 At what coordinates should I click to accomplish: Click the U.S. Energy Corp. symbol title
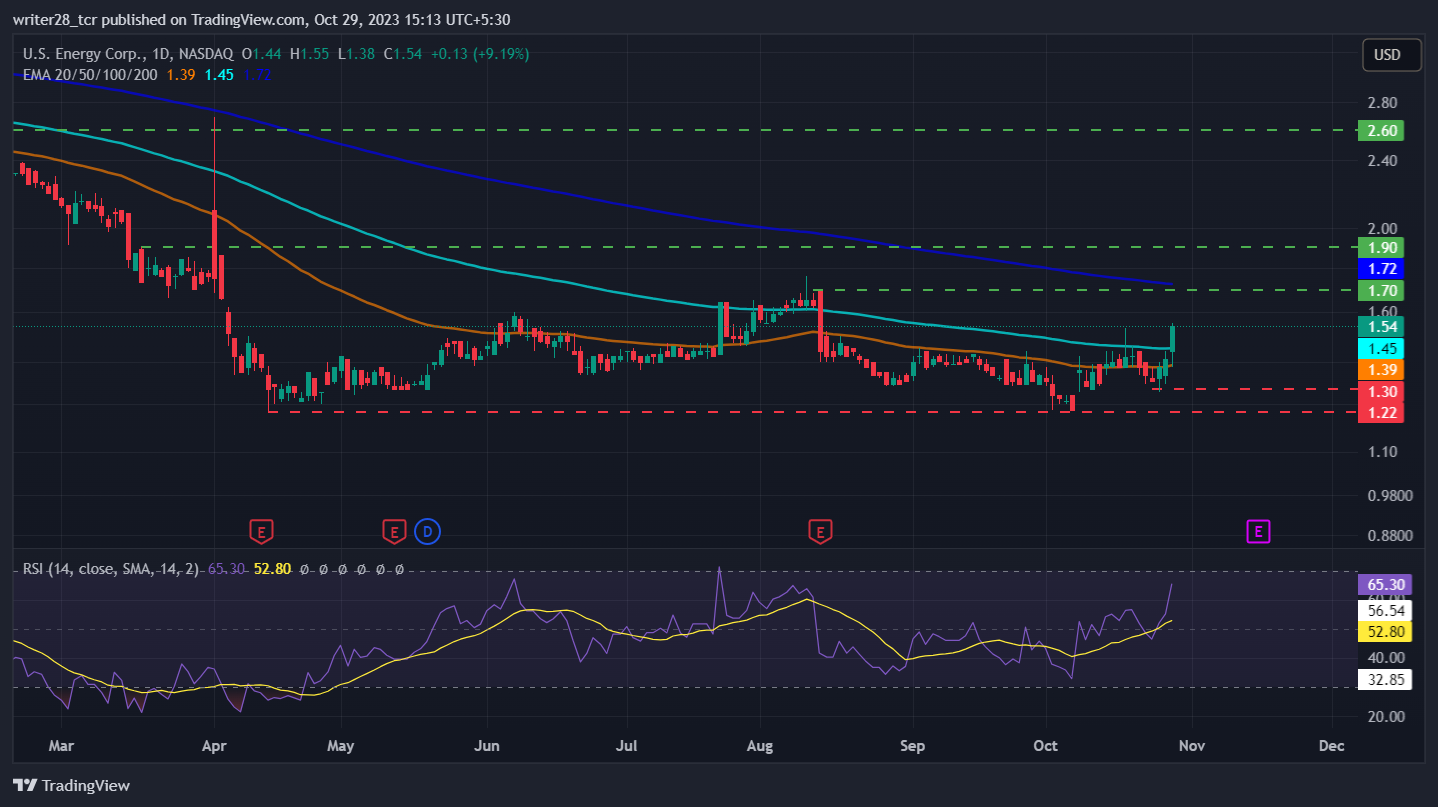pos(129,54)
